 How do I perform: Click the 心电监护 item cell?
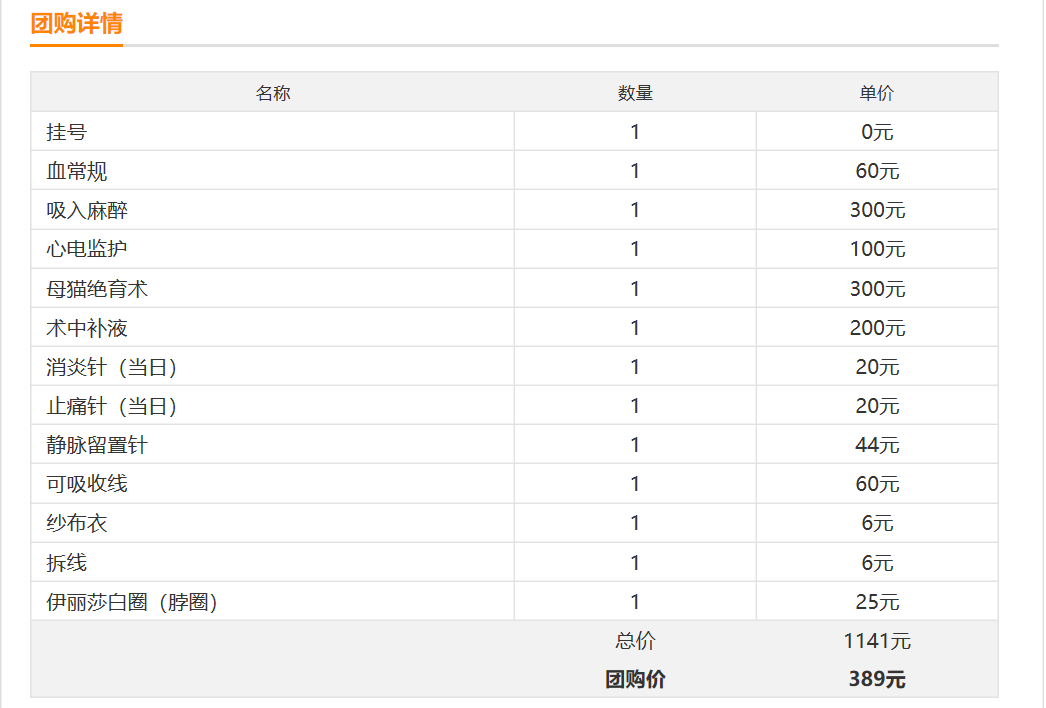coord(272,249)
